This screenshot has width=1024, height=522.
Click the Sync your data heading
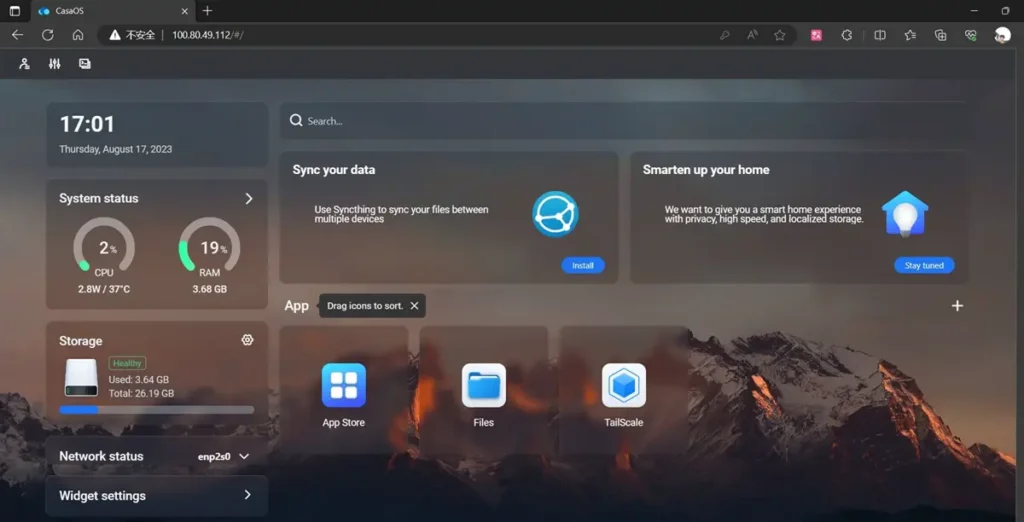[x=334, y=170]
